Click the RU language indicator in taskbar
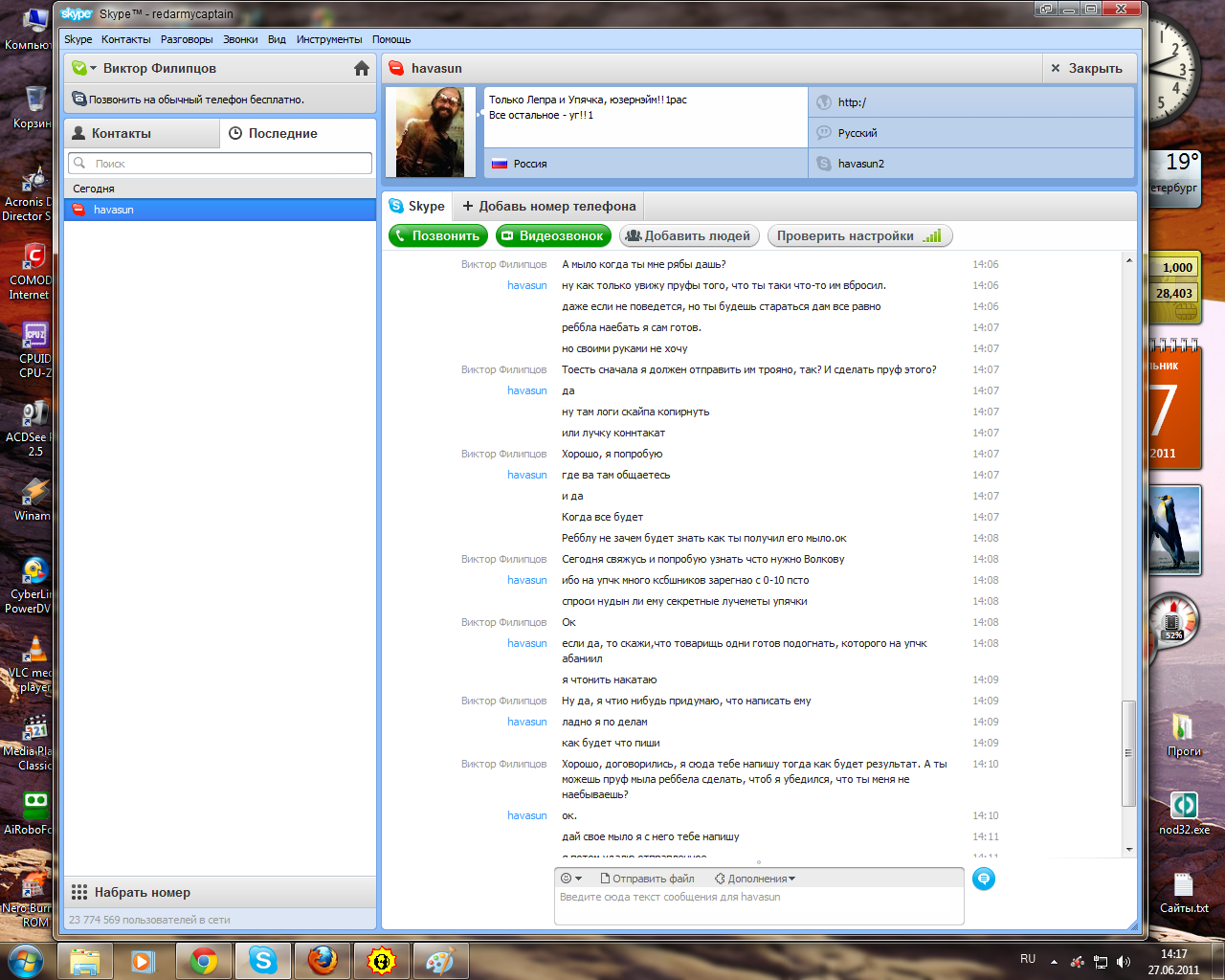1225x980 pixels. [1028, 959]
